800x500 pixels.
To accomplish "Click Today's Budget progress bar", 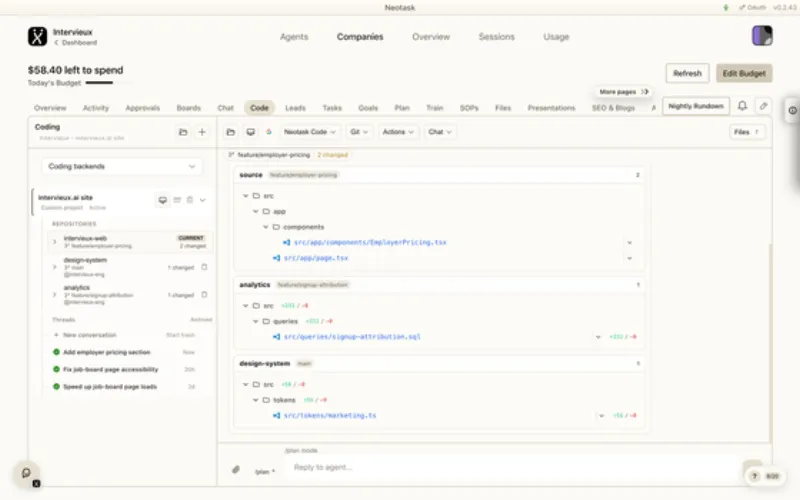I will (x=108, y=83).
